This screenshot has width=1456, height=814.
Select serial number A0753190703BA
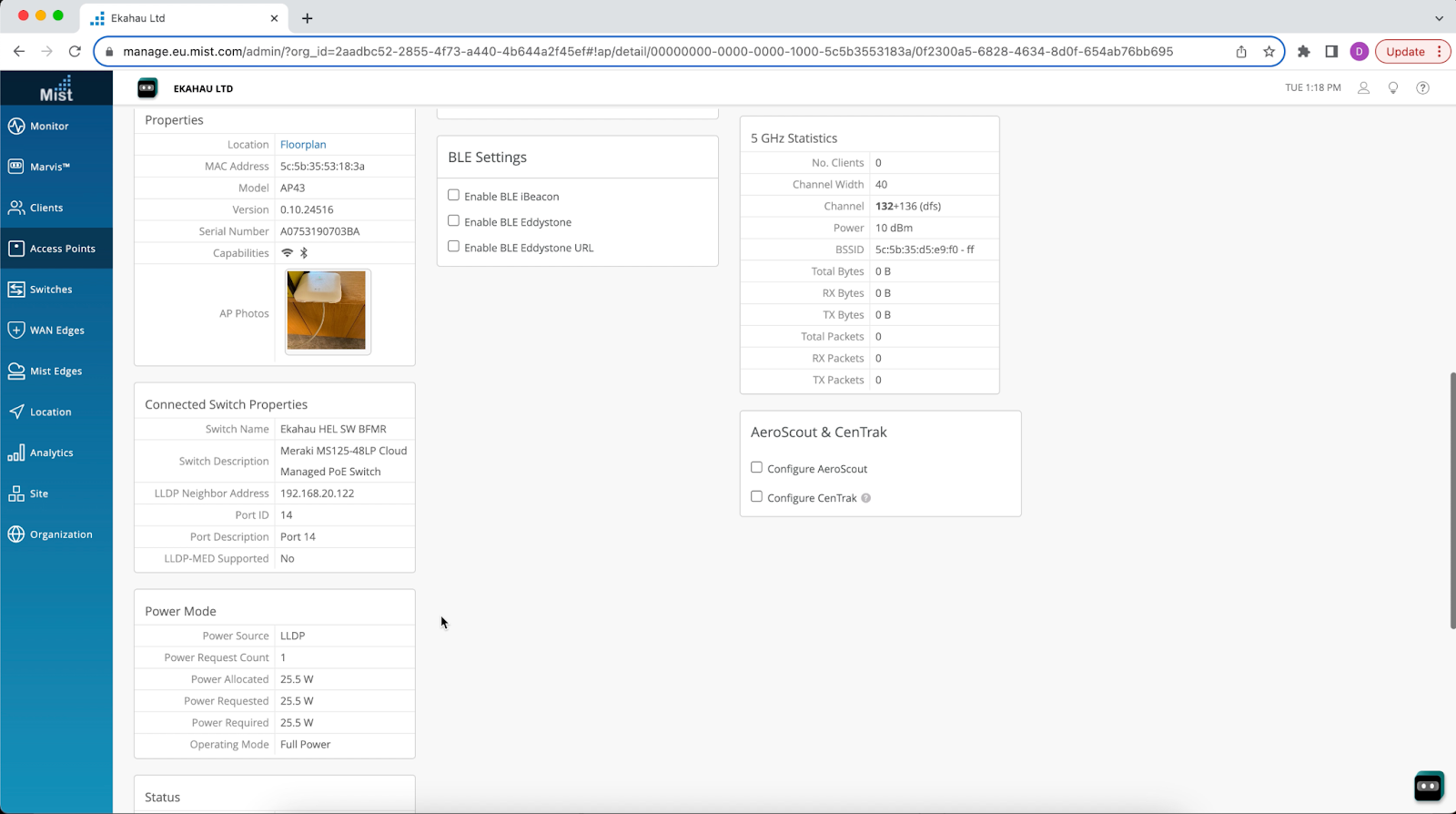click(x=320, y=232)
